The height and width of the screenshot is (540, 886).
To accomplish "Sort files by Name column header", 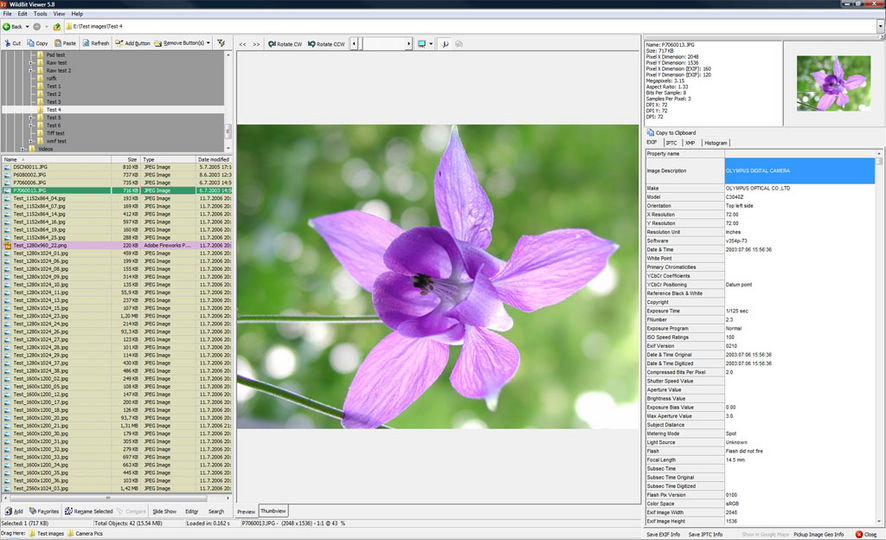I will click(57, 160).
